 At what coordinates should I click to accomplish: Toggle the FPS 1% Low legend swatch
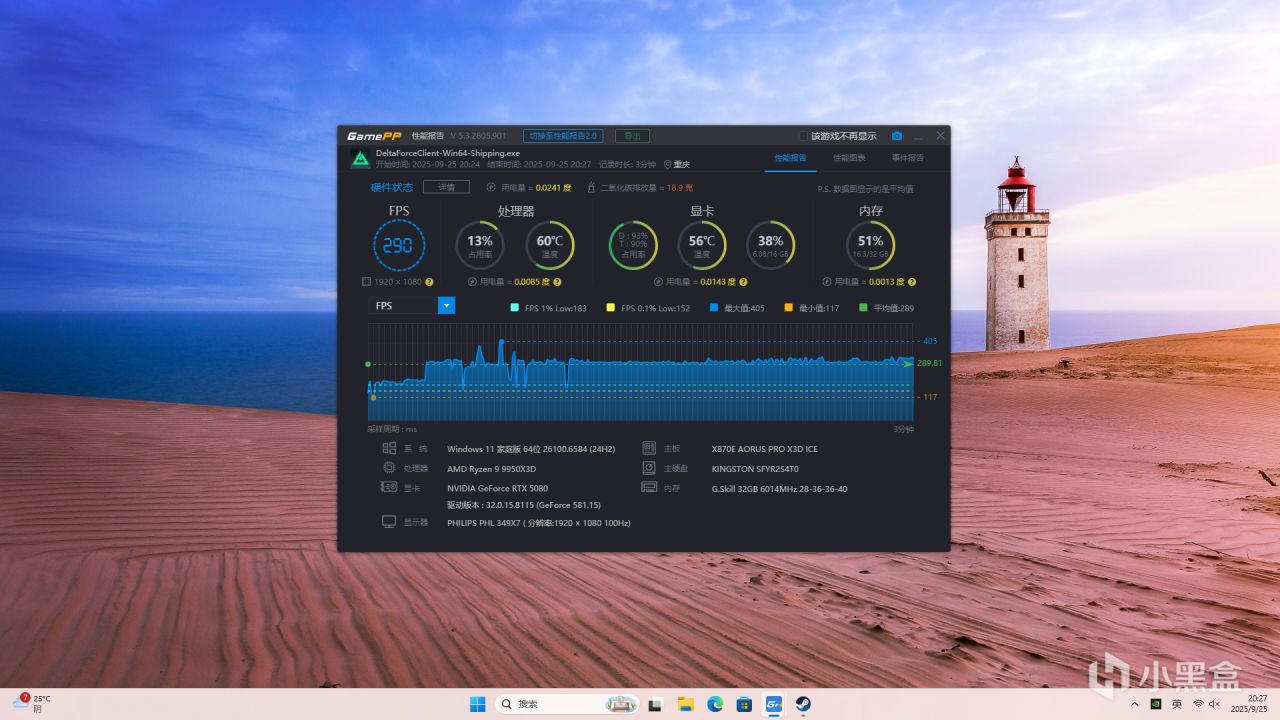(514, 308)
